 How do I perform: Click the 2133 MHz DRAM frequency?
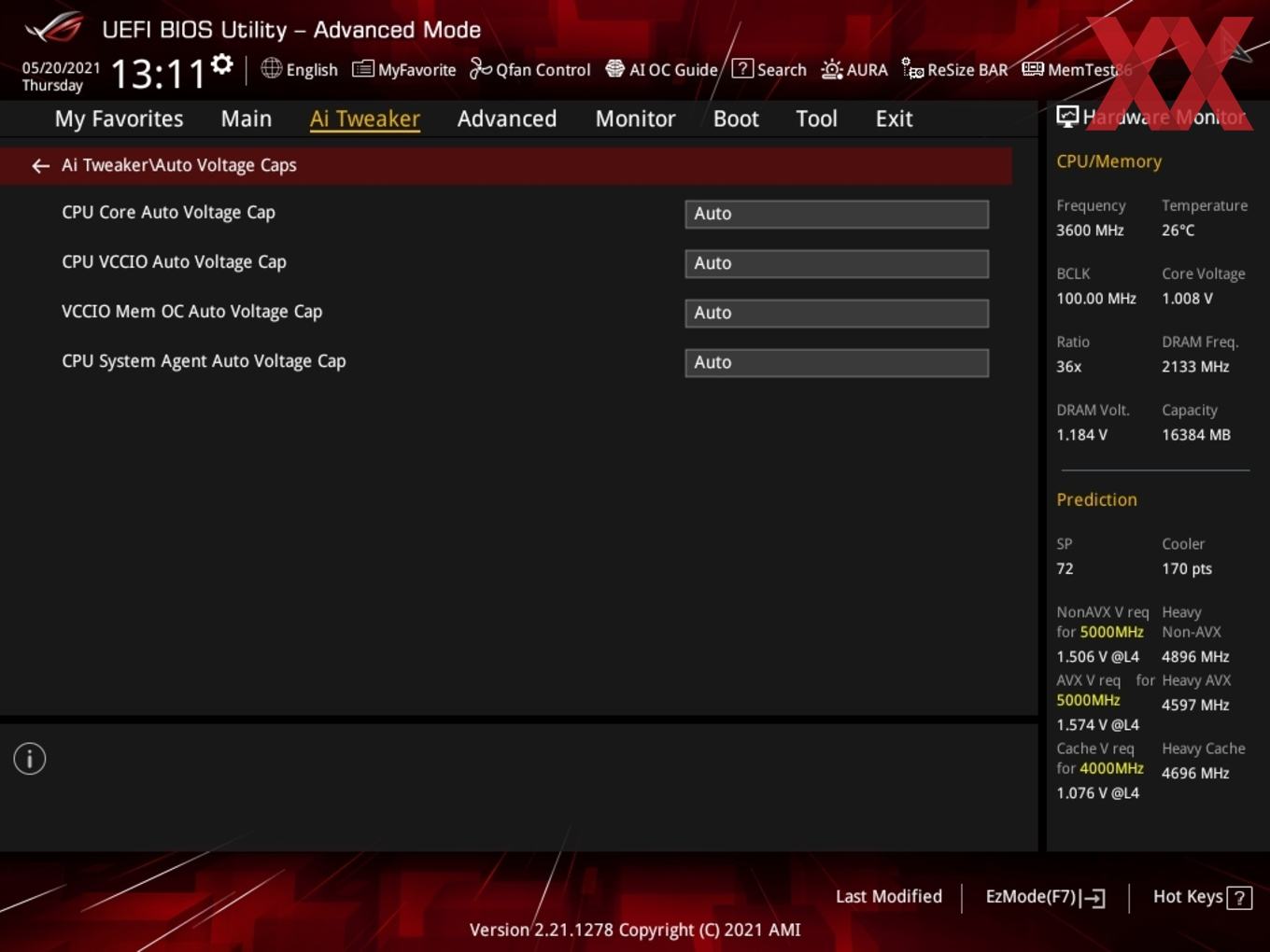click(x=1195, y=367)
